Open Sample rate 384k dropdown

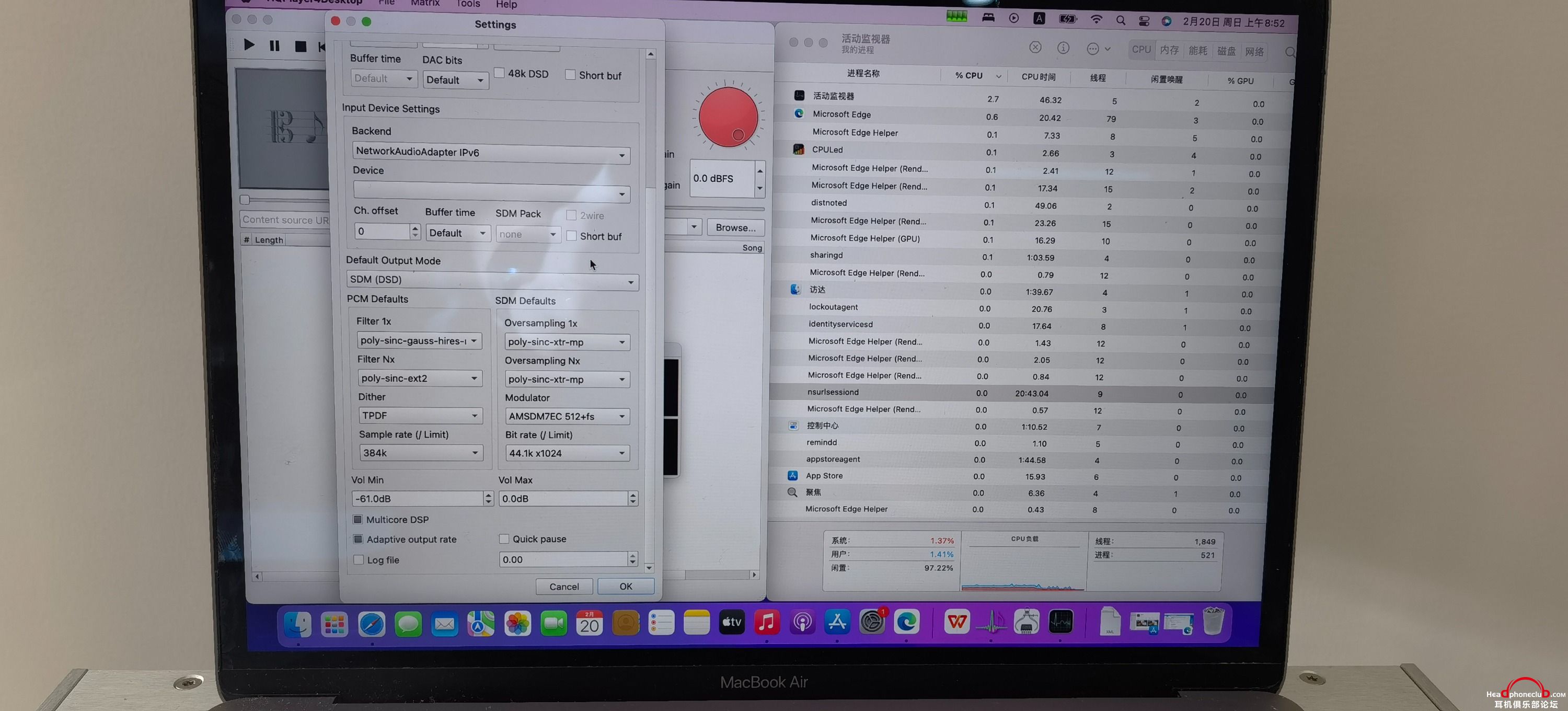pyautogui.click(x=421, y=452)
